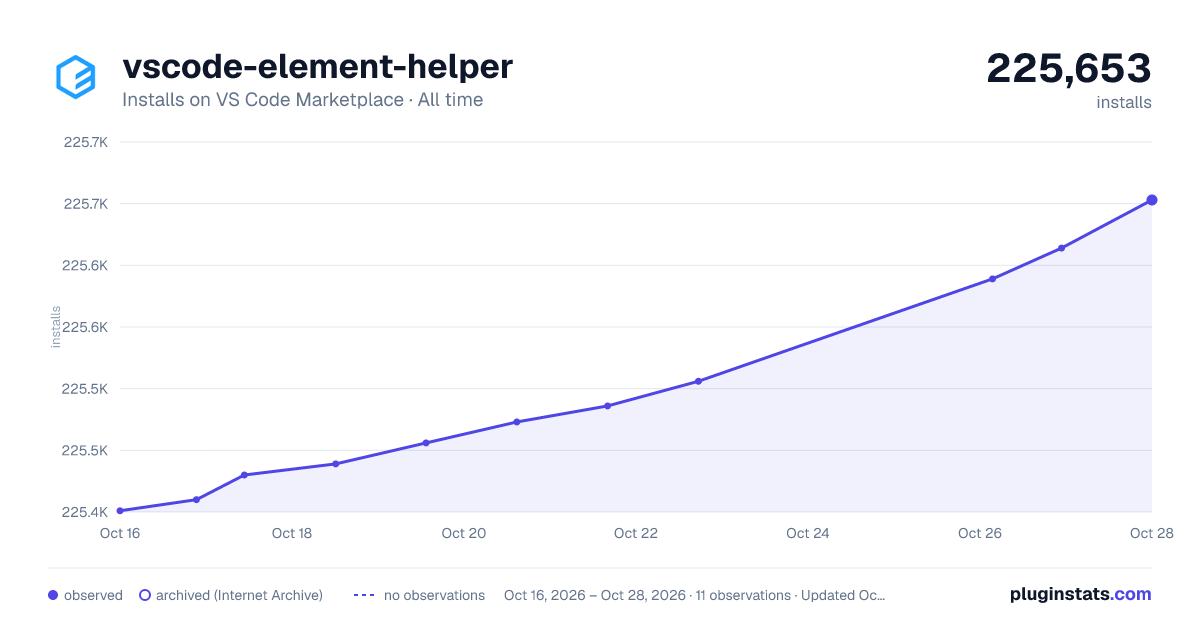1200x630 pixels.
Task: Click the dashed 'no observations' legend line
Action: pyautogui.click(x=364, y=595)
